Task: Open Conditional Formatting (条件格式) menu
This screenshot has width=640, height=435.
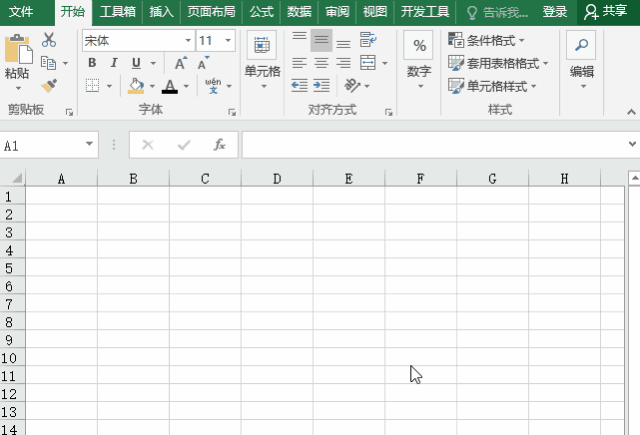Action: coord(486,40)
